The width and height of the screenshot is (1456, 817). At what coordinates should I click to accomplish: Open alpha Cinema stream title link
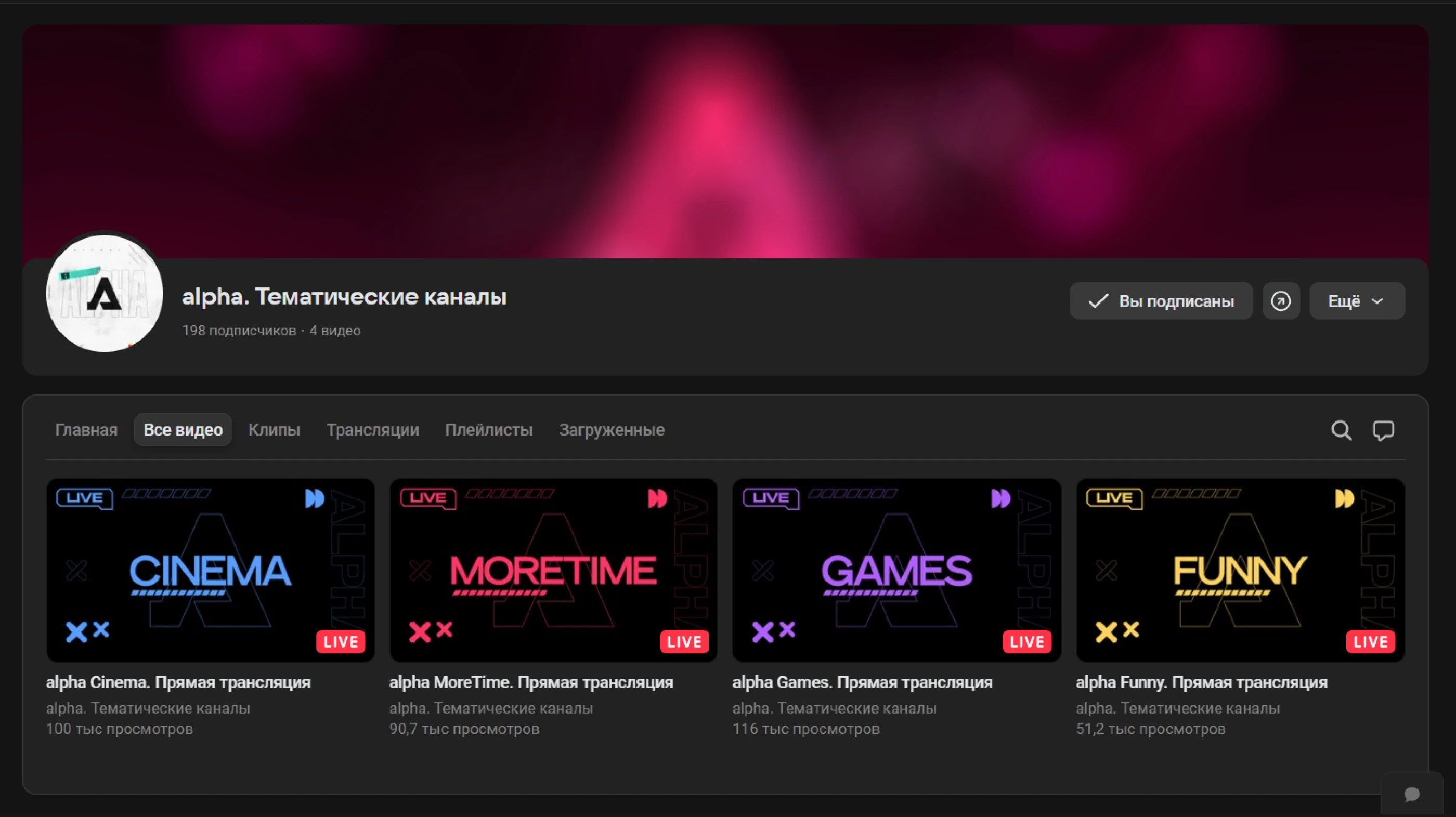pos(178,682)
